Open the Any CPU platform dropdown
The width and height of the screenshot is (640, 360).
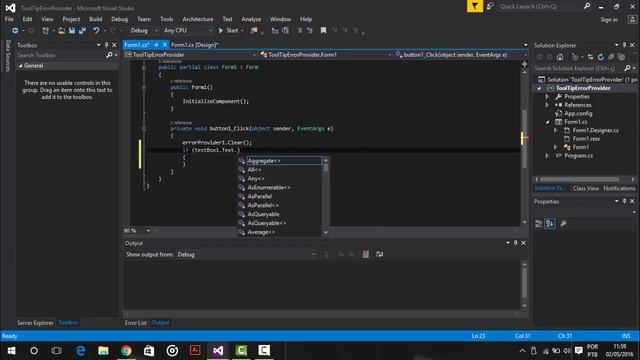point(188,31)
